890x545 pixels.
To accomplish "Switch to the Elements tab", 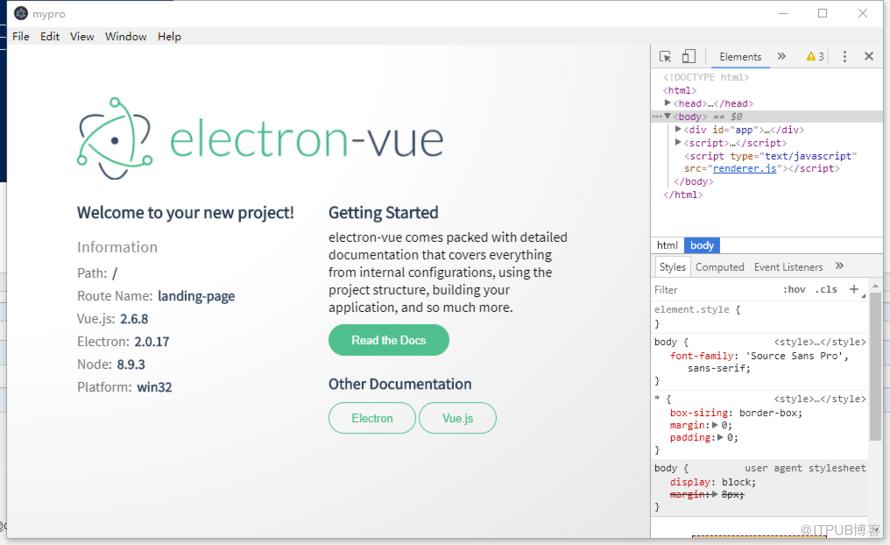I will (x=740, y=57).
